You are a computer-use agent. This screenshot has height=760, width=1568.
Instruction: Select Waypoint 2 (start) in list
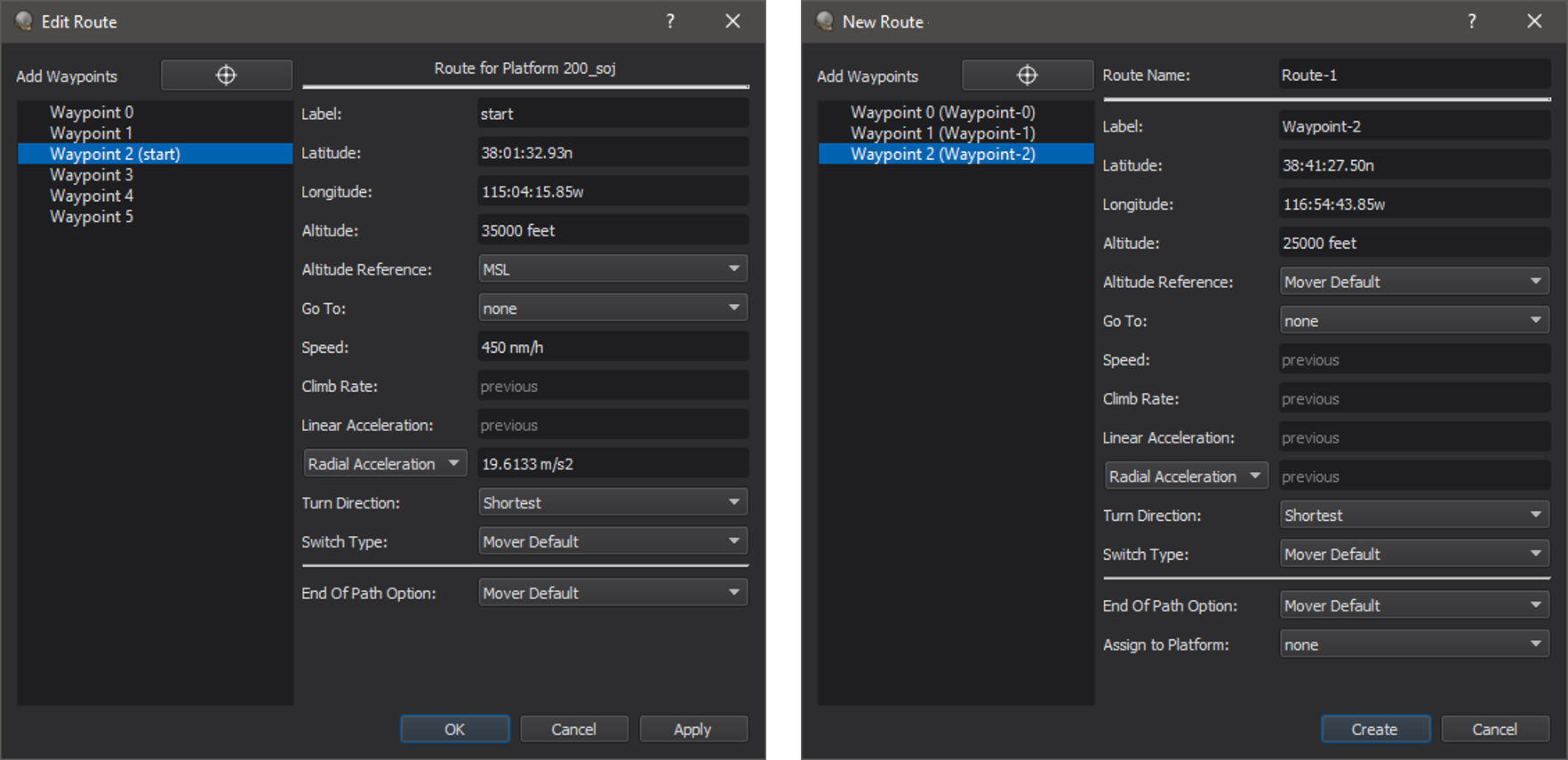(x=156, y=154)
